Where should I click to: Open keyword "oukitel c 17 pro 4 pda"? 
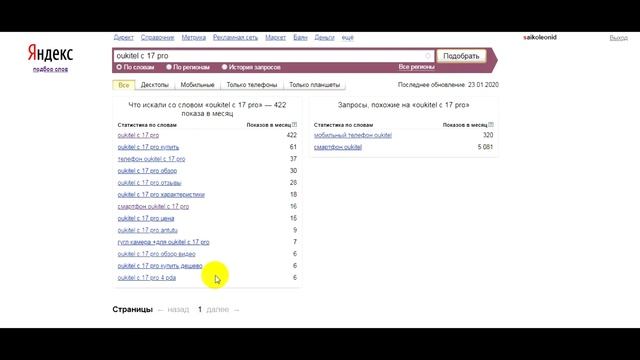(147, 278)
